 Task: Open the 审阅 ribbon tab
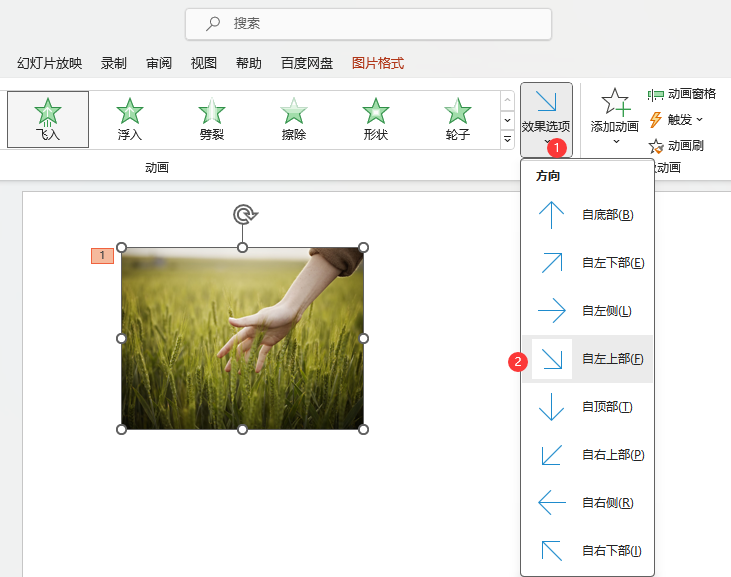click(159, 63)
